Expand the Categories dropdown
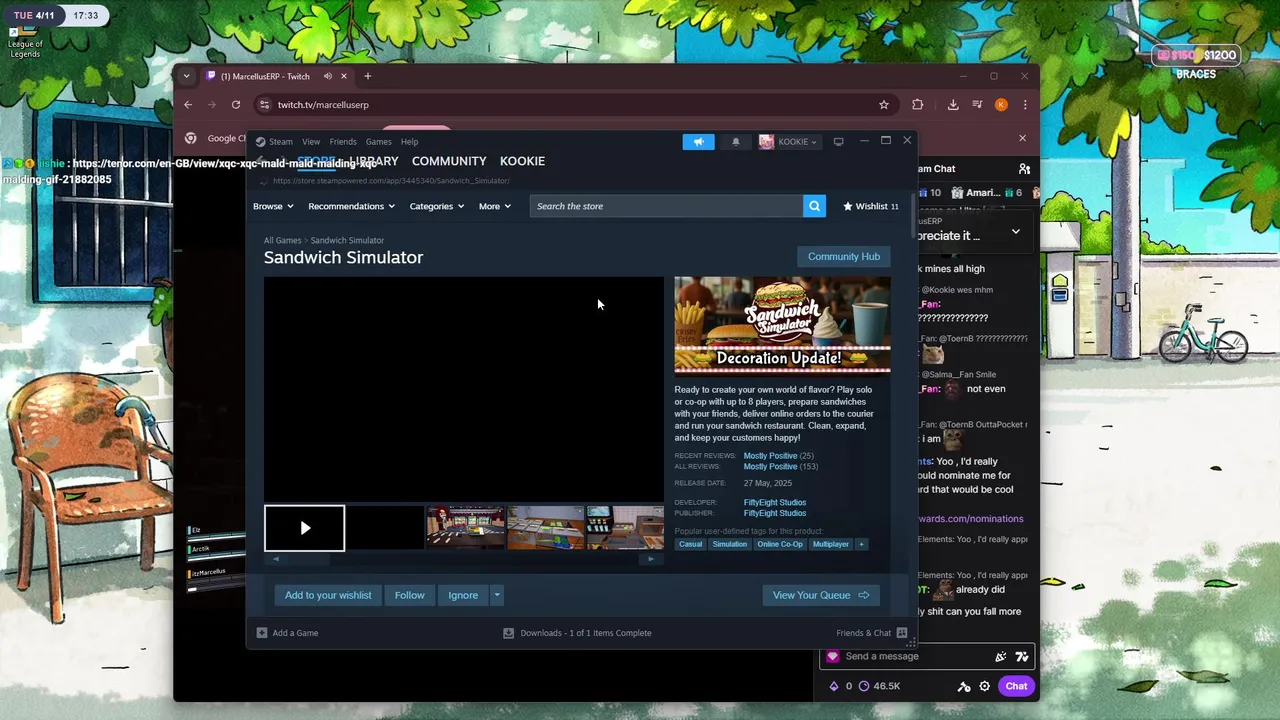This screenshot has height=720, width=1280. click(x=436, y=206)
